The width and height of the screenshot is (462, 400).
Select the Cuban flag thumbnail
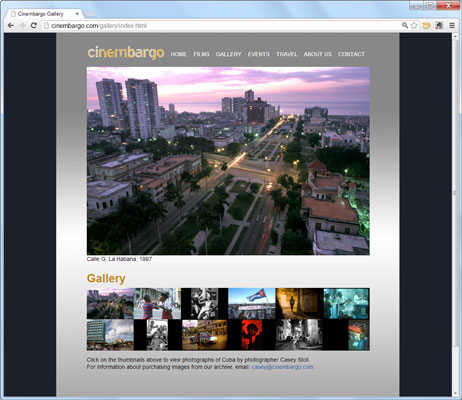point(252,303)
